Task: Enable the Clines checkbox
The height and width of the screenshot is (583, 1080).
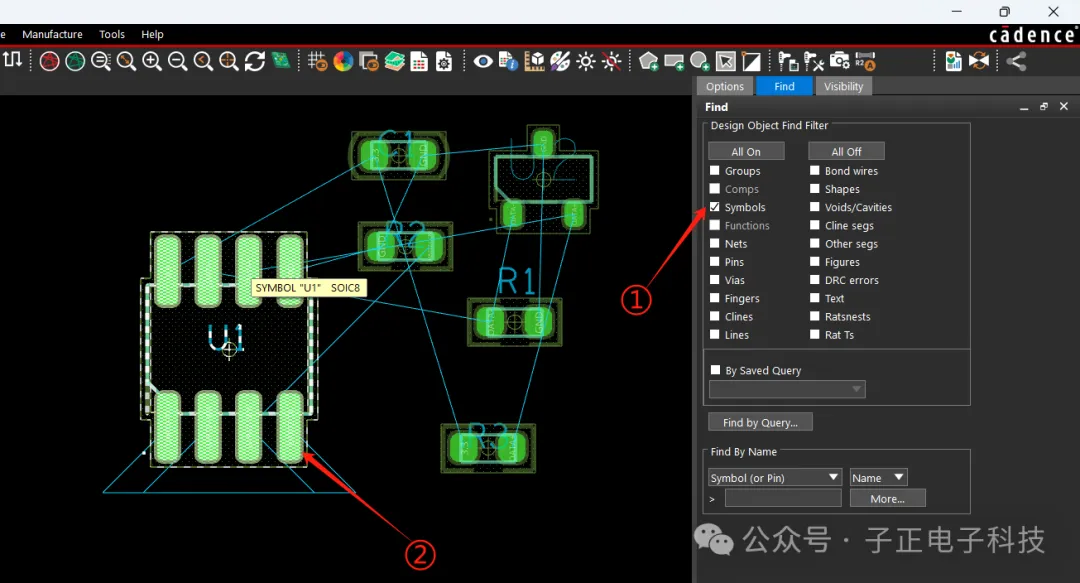Action: tap(715, 316)
